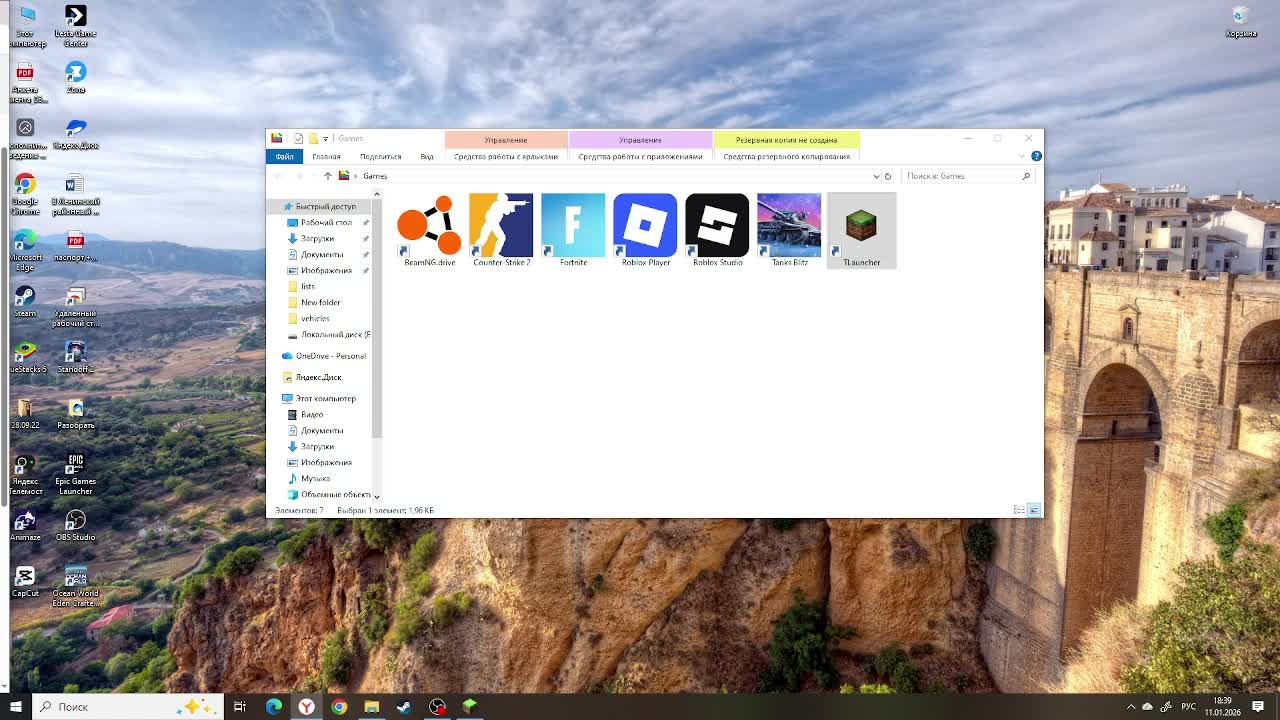Select Яндекс.Диск in navigation pane
The height and width of the screenshot is (720, 1280).
coord(318,377)
